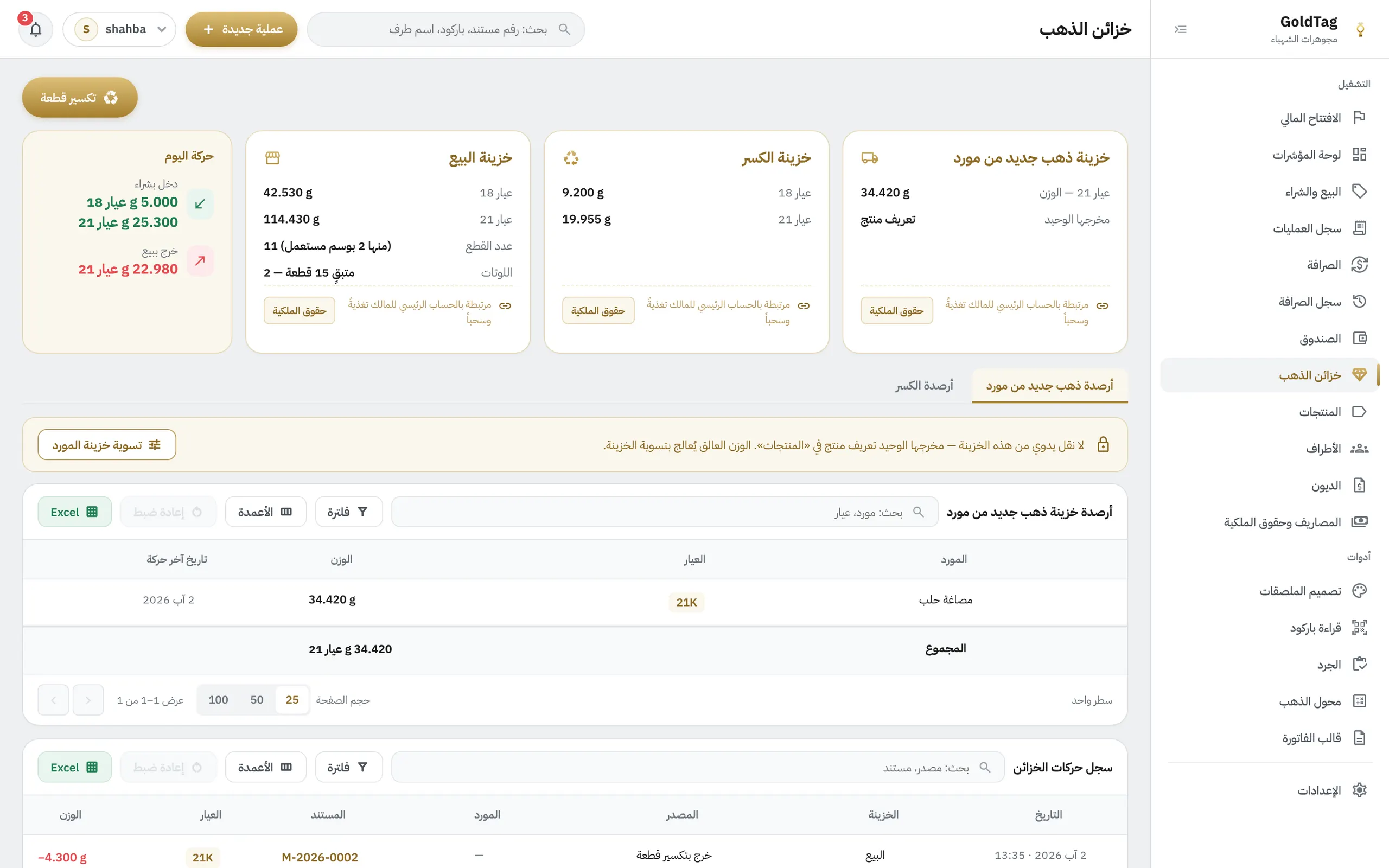This screenshot has height=868, width=1389.
Task: Click حقوق الملكية in خزينة الكسر card
Action: 597,310
